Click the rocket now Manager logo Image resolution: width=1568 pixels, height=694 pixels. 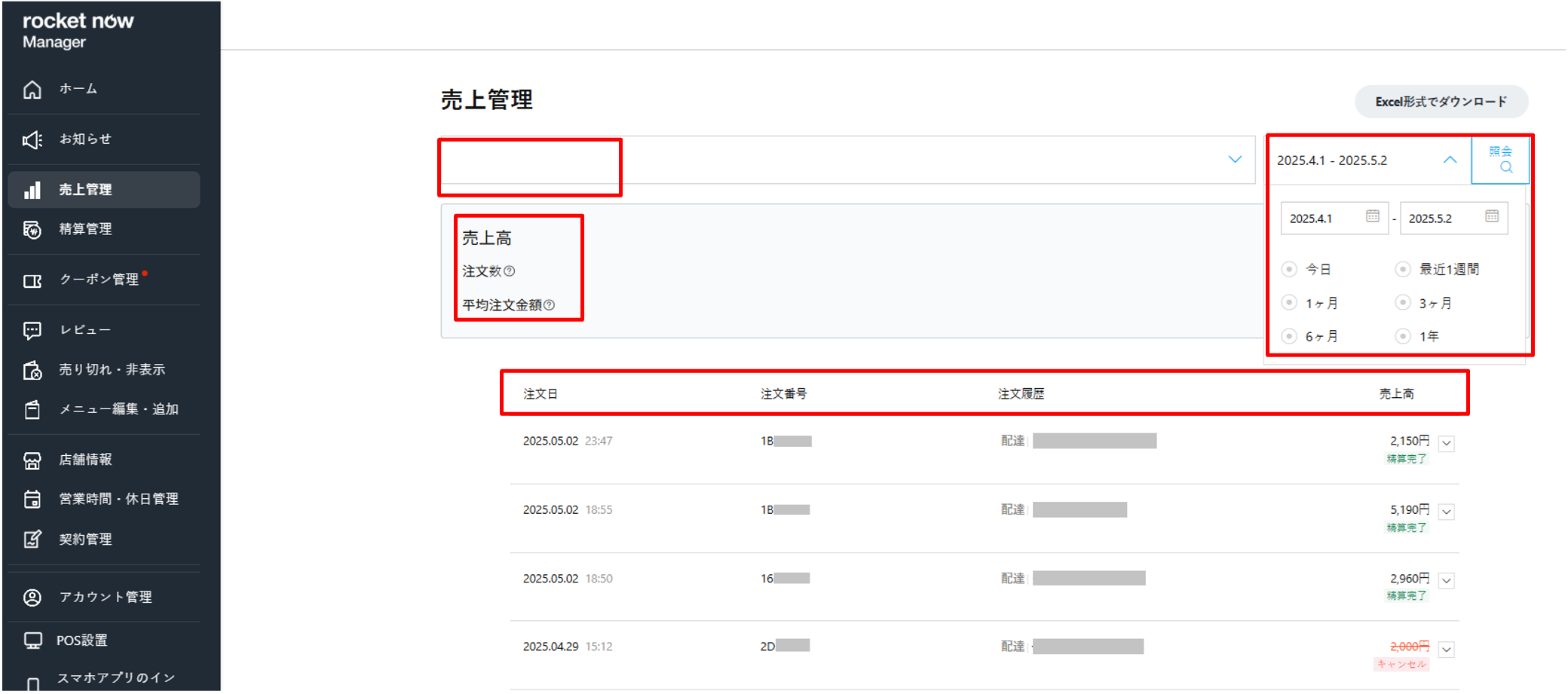click(78, 30)
